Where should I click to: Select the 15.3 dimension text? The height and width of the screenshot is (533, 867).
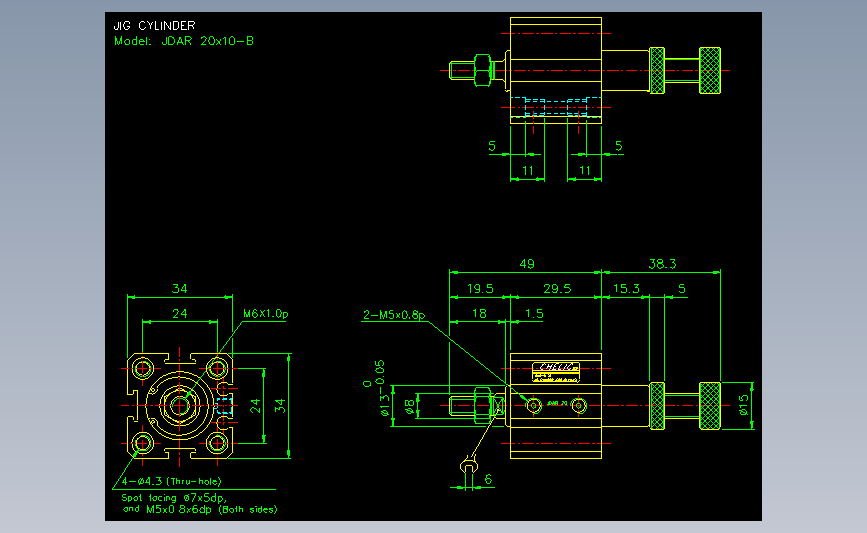(x=626, y=289)
